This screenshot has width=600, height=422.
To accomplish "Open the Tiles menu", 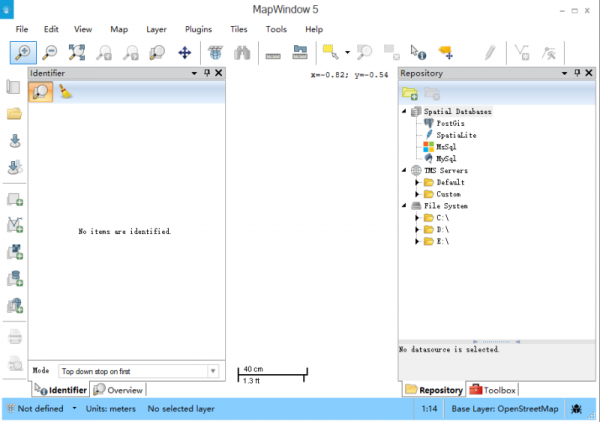I will pyautogui.click(x=239, y=29).
